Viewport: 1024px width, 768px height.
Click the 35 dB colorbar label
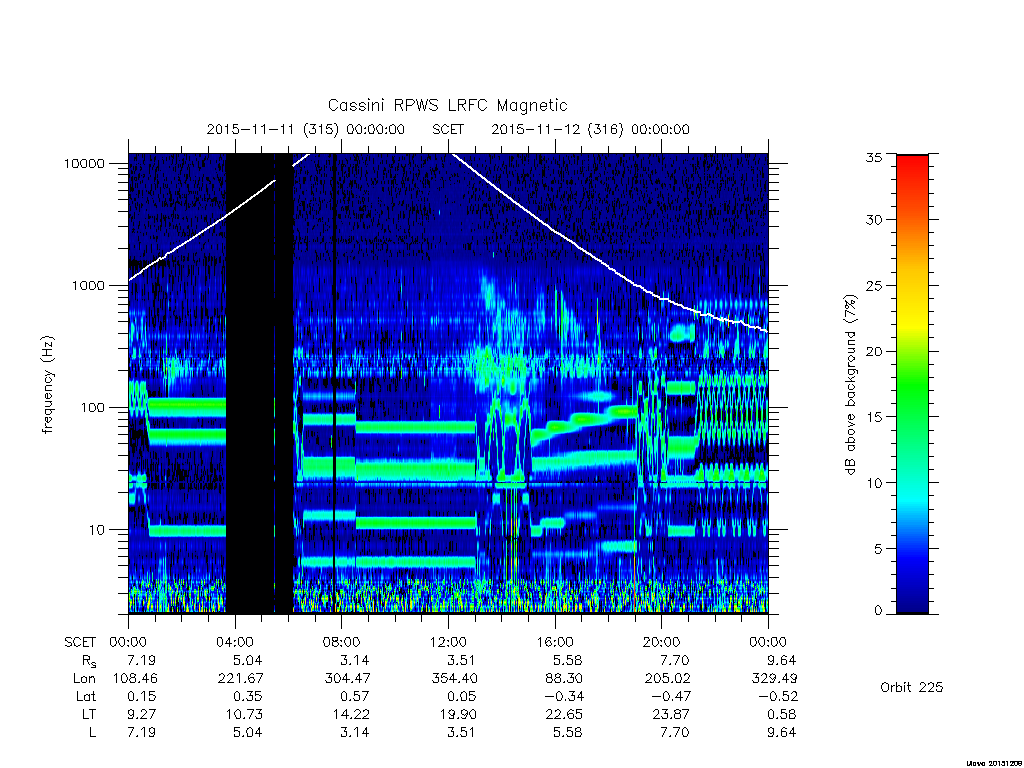coord(874,157)
